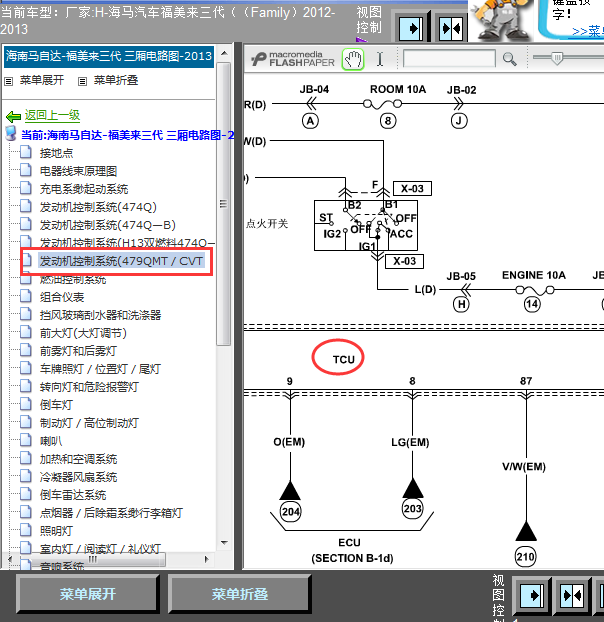The height and width of the screenshot is (622, 604).
Task: Click page icon beside 倒车雷达系统
Action: 26,494
